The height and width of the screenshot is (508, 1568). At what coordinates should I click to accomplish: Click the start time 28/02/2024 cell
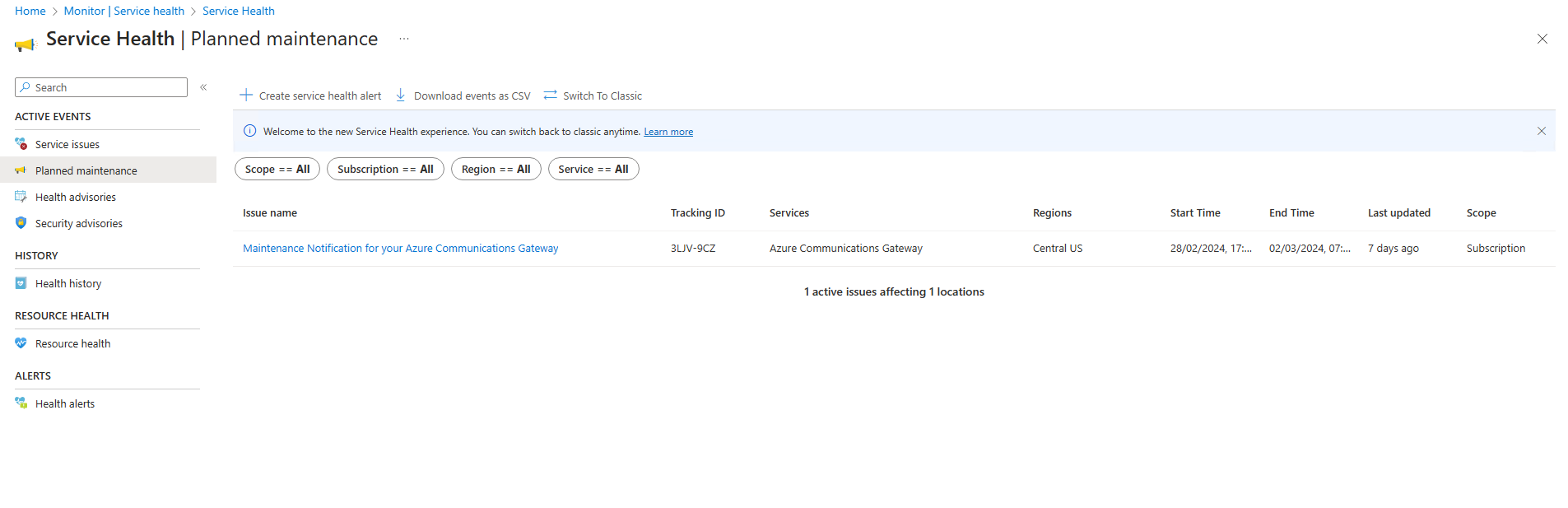[1211, 248]
